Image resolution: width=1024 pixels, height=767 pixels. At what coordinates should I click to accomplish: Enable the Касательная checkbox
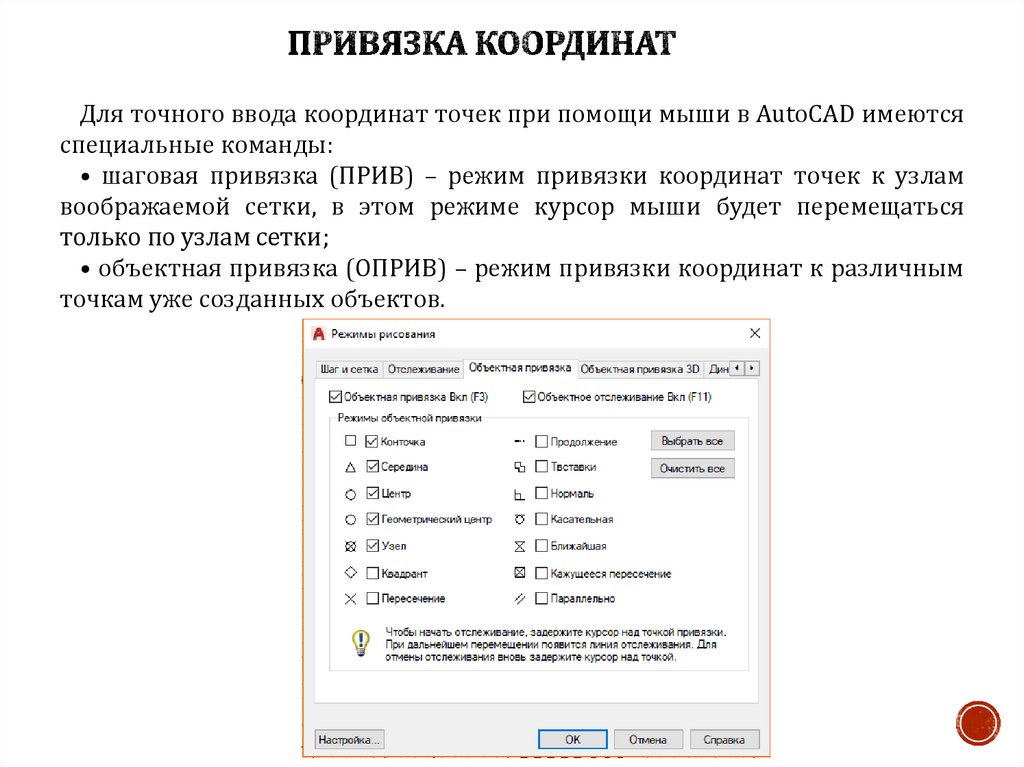point(541,519)
